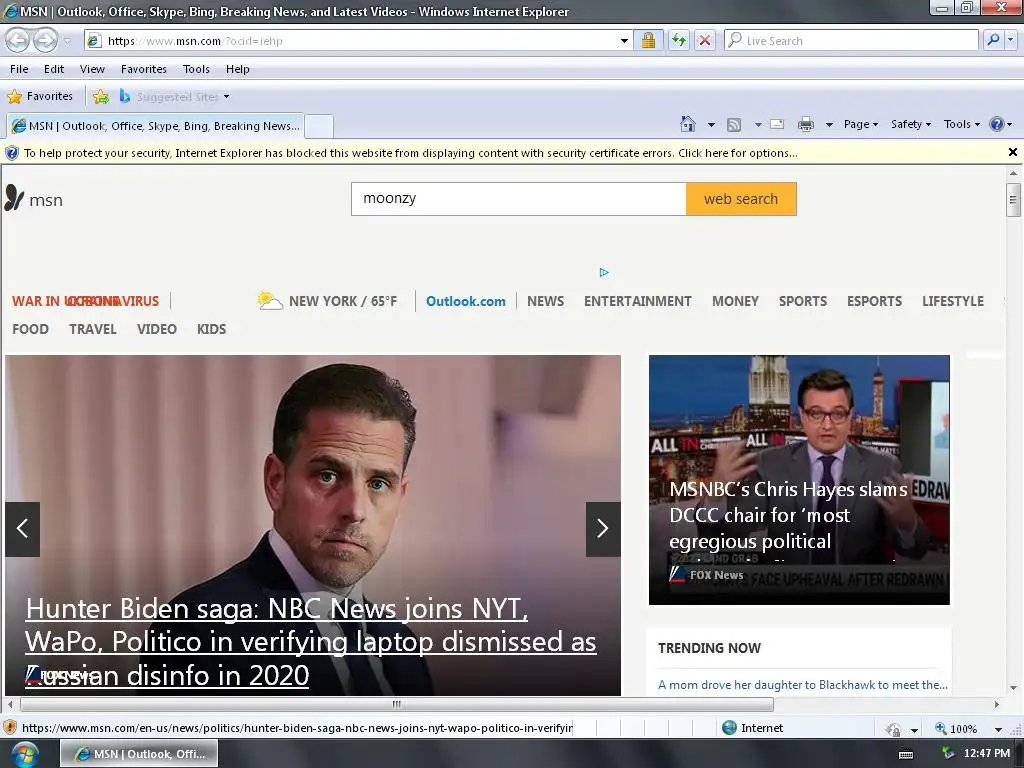This screenshot has height=768, width=1024.
Task: Open the ENTERTAINMENT navigation link
Action: tap(637, 301)
